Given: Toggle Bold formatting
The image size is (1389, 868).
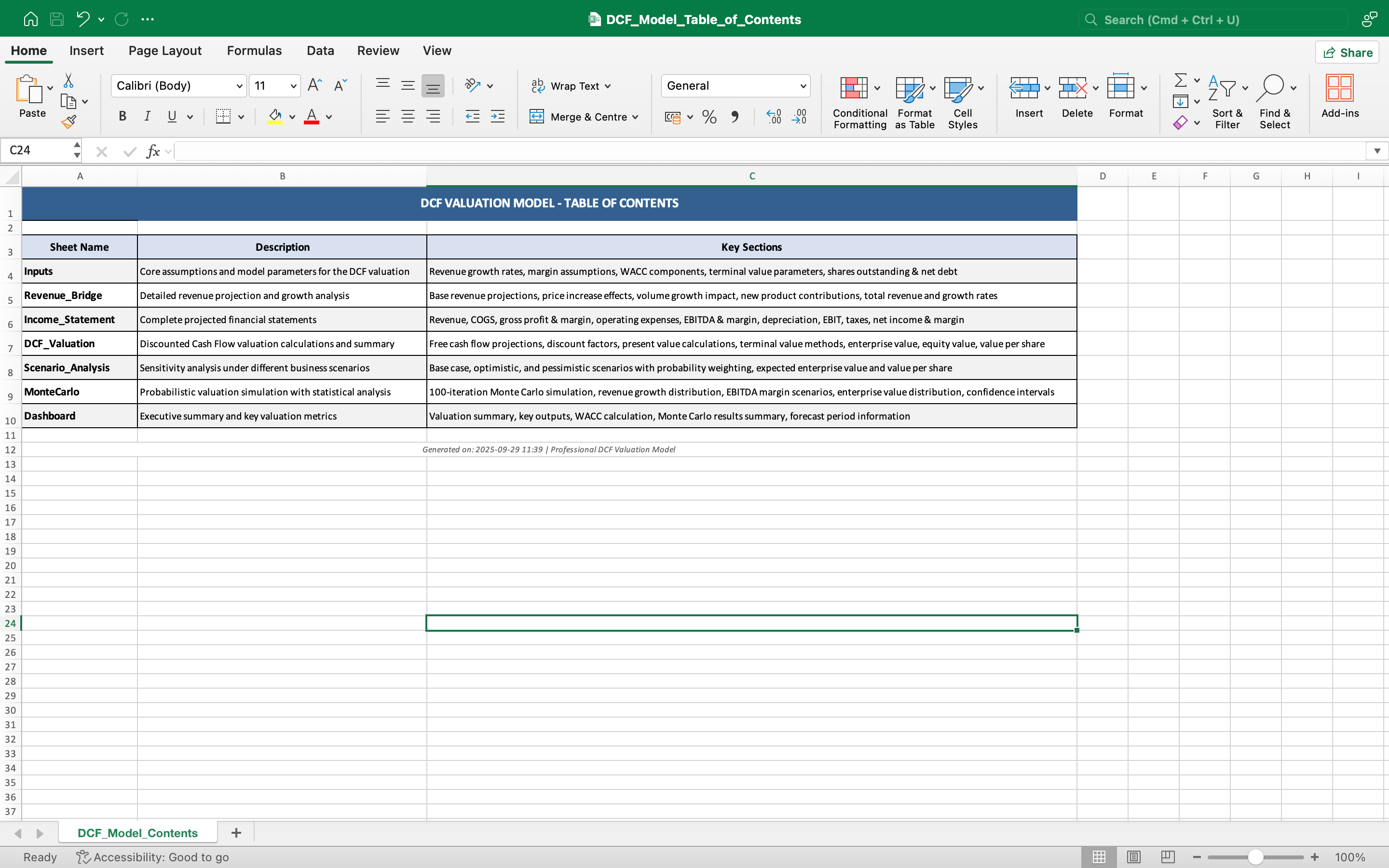Looking at the screenshot, I should 122,117.
